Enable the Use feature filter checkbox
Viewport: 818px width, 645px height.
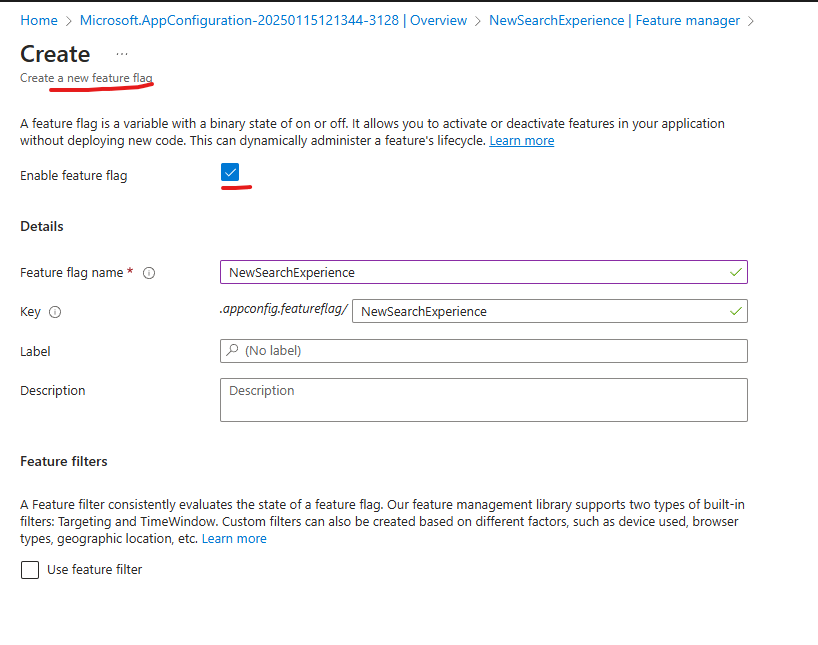click(x=29, y=569)
